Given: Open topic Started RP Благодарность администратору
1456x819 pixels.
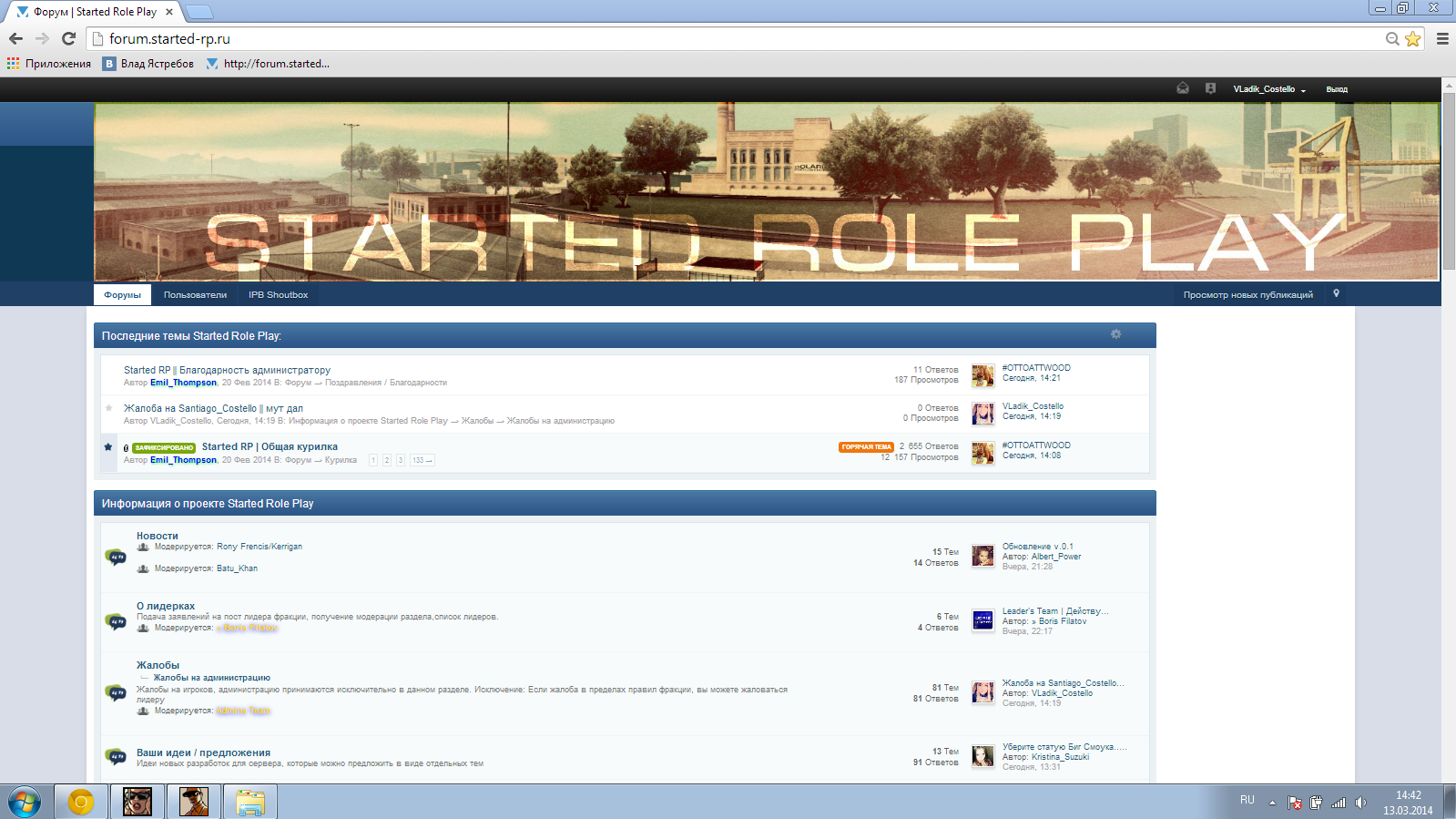Looking at the screenshot, I should coord(227,370).
